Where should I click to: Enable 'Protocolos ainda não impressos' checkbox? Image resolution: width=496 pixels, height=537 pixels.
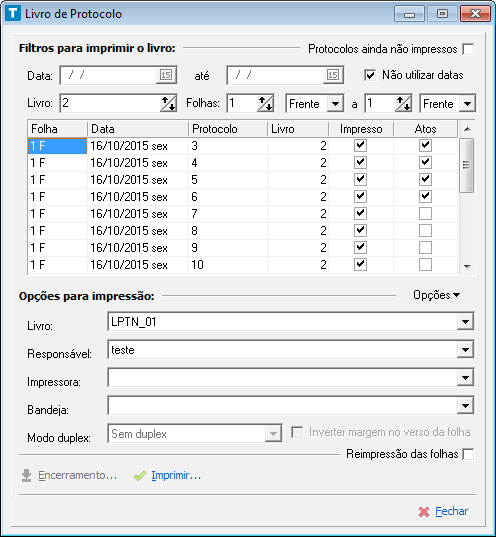(468, 49)
